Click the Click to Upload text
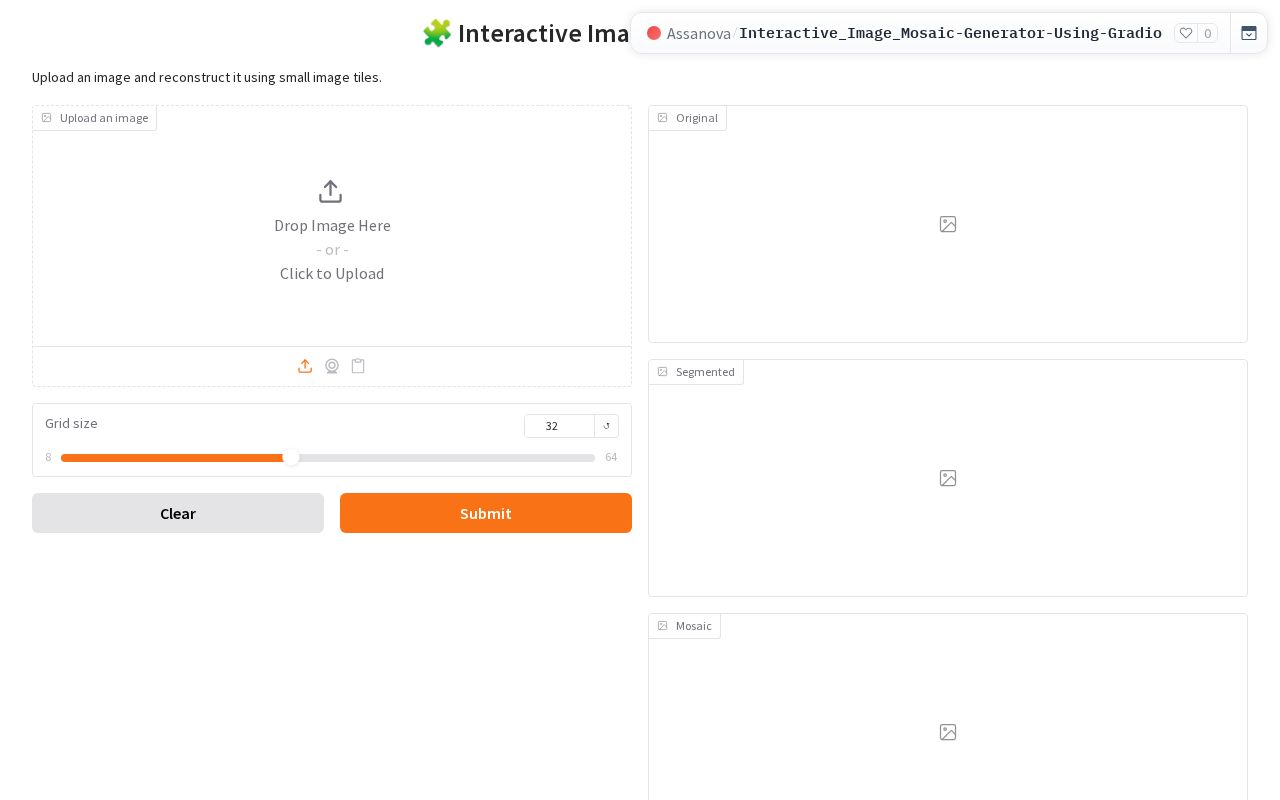 pos(332,274)
